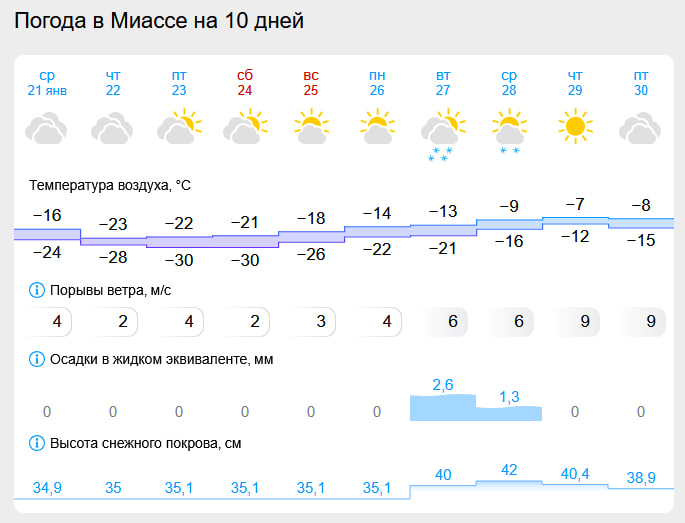The width and height of the screenshot is (685, 523).
Task: Click the light snow icon for Wednesday 28
Action: coord(508,131)
